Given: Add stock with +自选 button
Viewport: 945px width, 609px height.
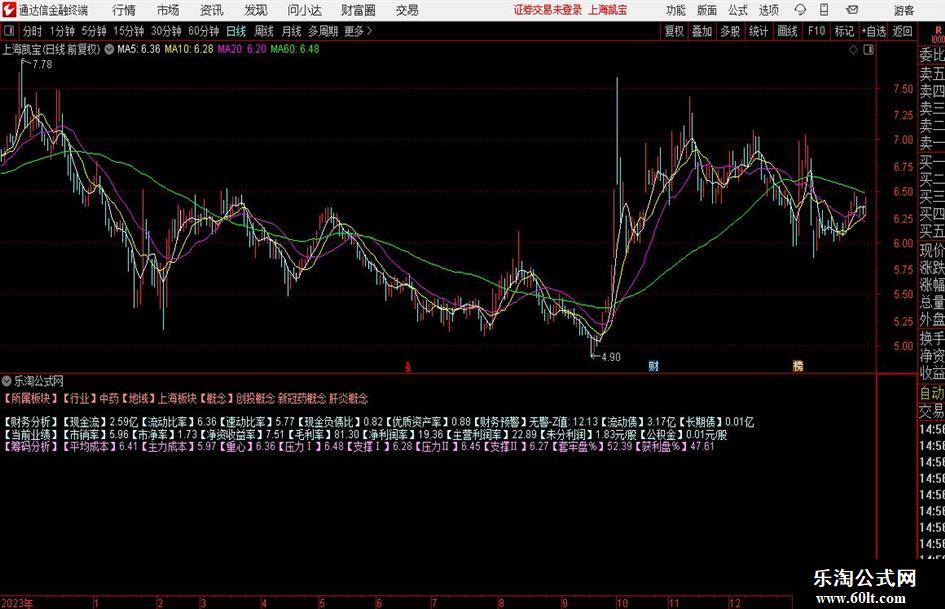Looking at the screenshot, I should [x=874, y=31].
